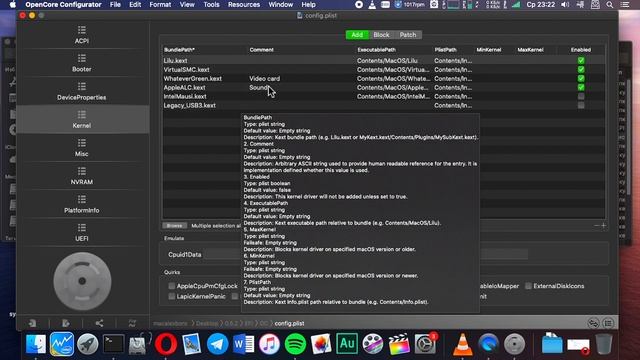Open the UEFI section in sidebar
Screen dimensions: 640x360
(82, 232)
